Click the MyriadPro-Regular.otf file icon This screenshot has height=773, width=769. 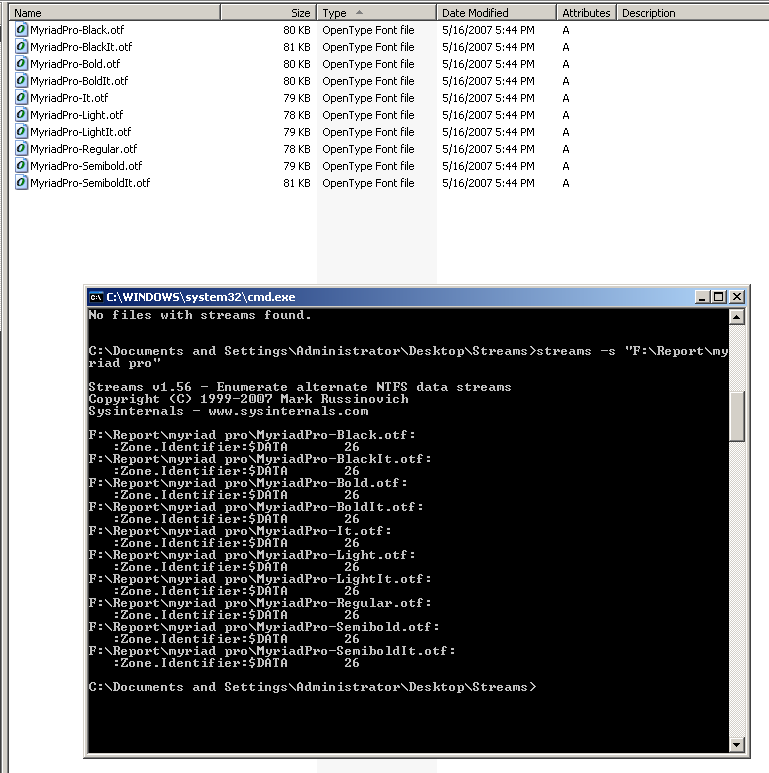(x=21, y=149)
